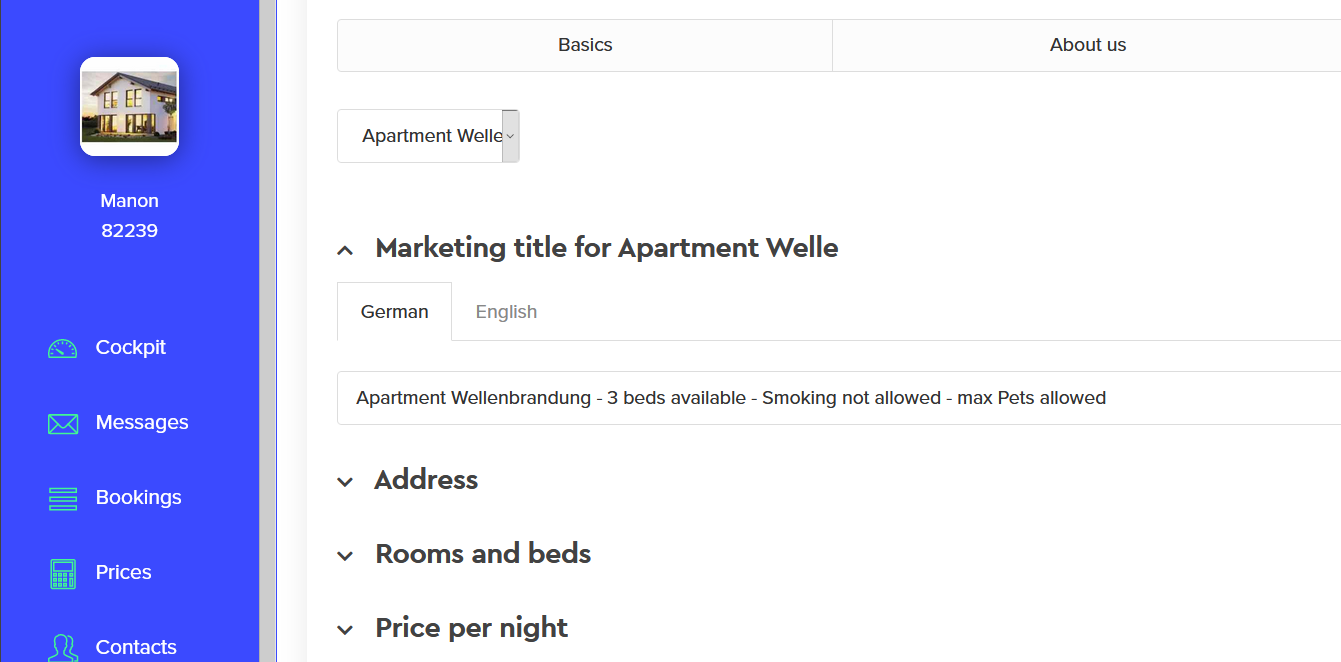
Task: Collapse the Marketing title section chevron
Action: click(x=345, y=250)
